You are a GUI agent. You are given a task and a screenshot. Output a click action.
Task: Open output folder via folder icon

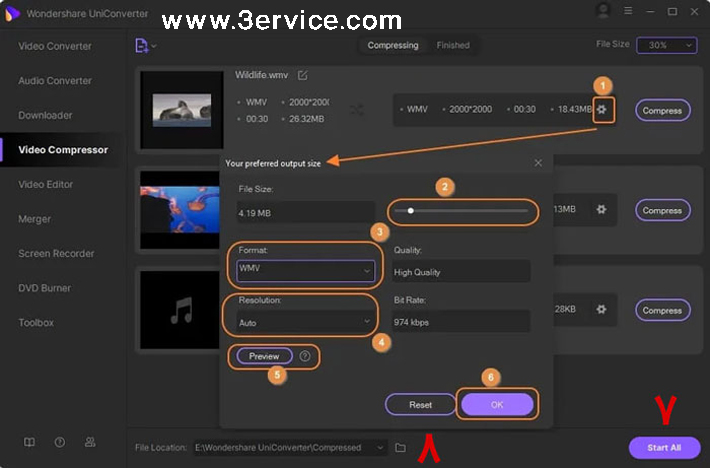pos(401,448)
